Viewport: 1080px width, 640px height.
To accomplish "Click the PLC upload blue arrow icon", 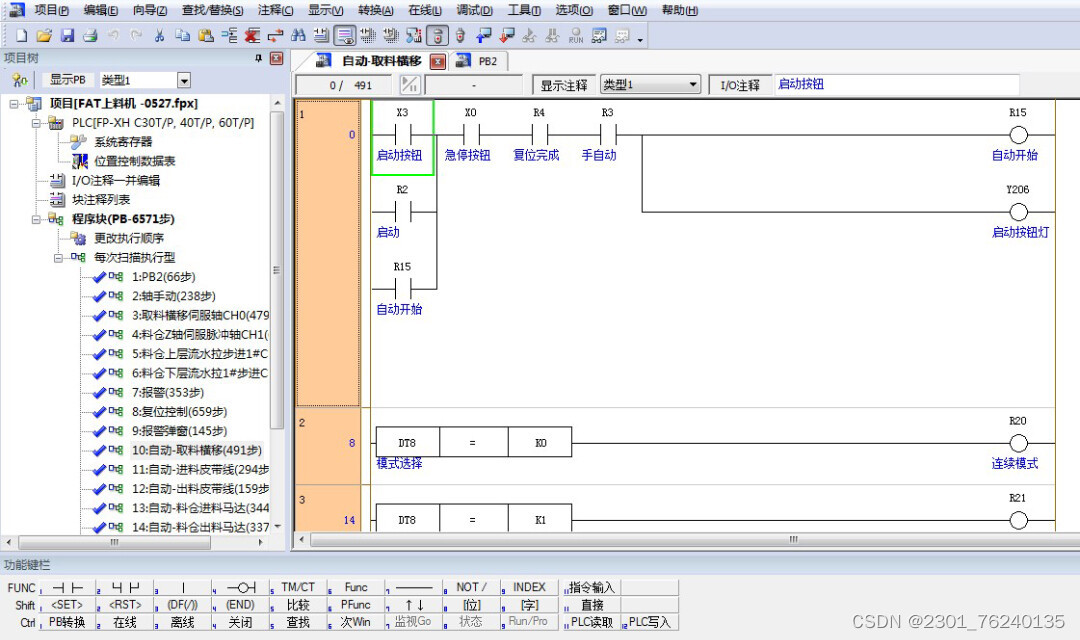I will click(x=484, y=35).
